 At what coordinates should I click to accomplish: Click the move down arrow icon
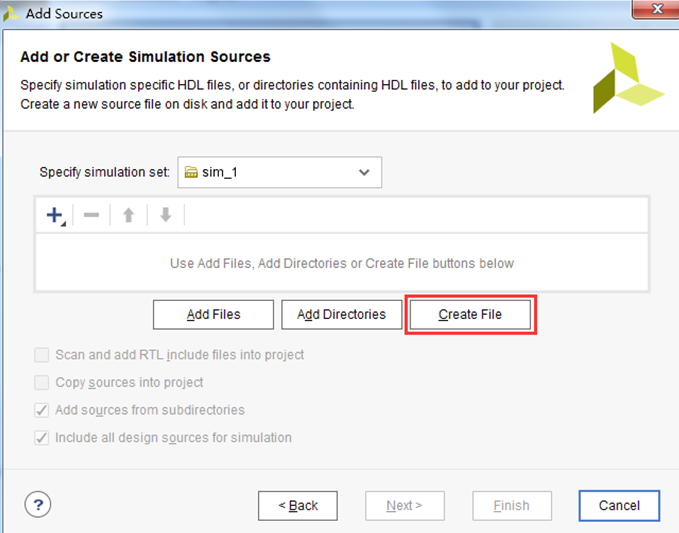166,215
